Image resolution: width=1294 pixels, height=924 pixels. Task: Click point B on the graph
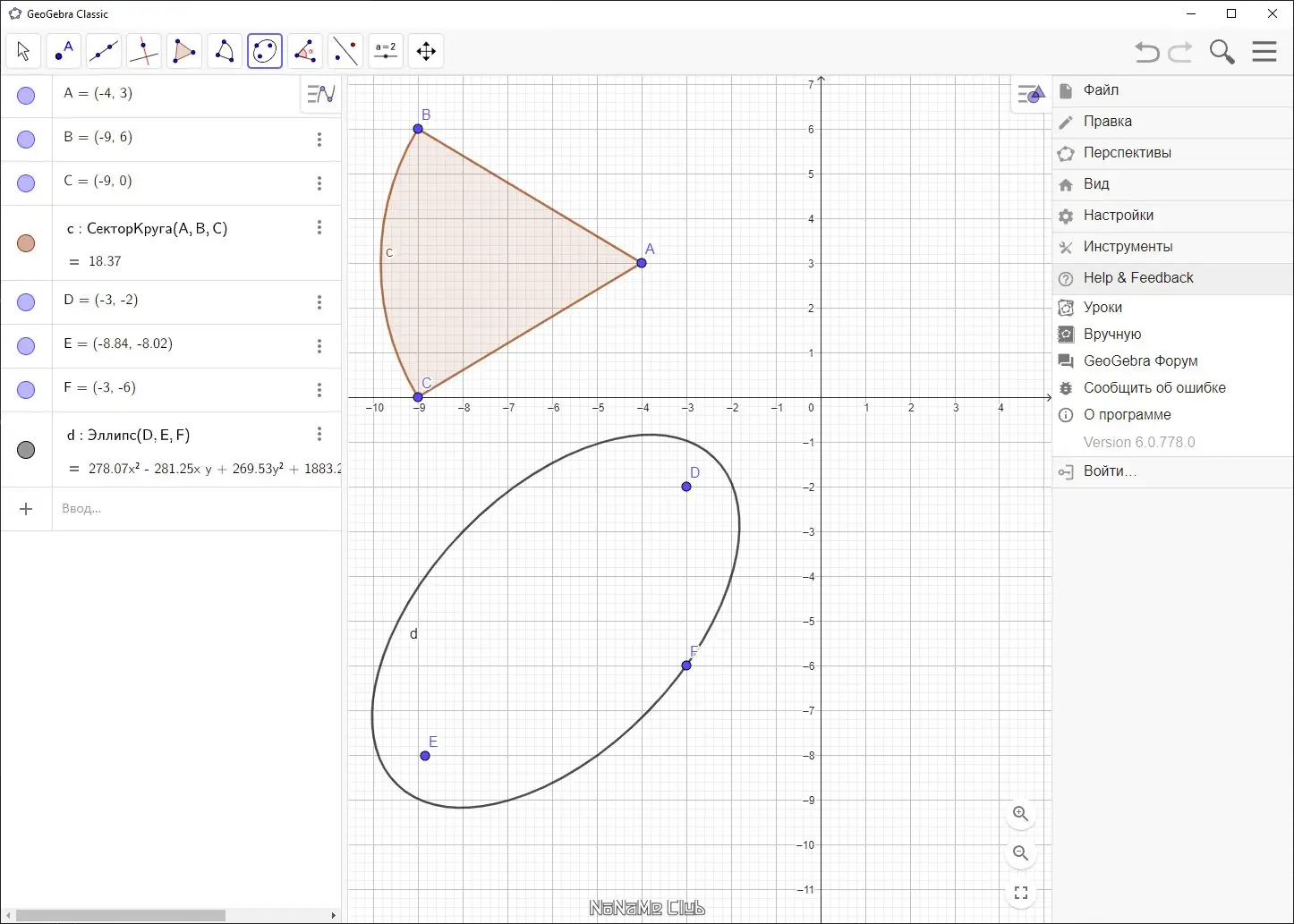tap(418, 129)
